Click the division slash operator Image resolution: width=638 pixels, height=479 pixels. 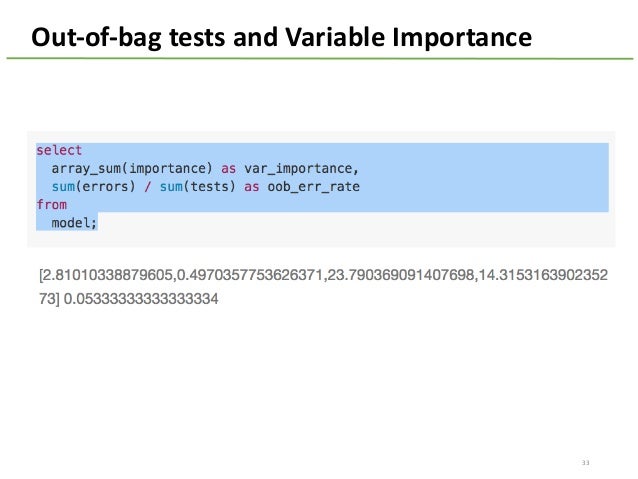click(x=147, y=187)
